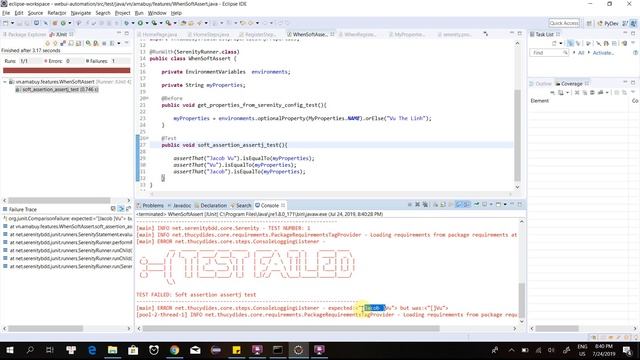Select soft_assertion_assertj_test in JUnit tree
Image resolution: width=640 pixels, height=360 pixels.
pos(57,89)
